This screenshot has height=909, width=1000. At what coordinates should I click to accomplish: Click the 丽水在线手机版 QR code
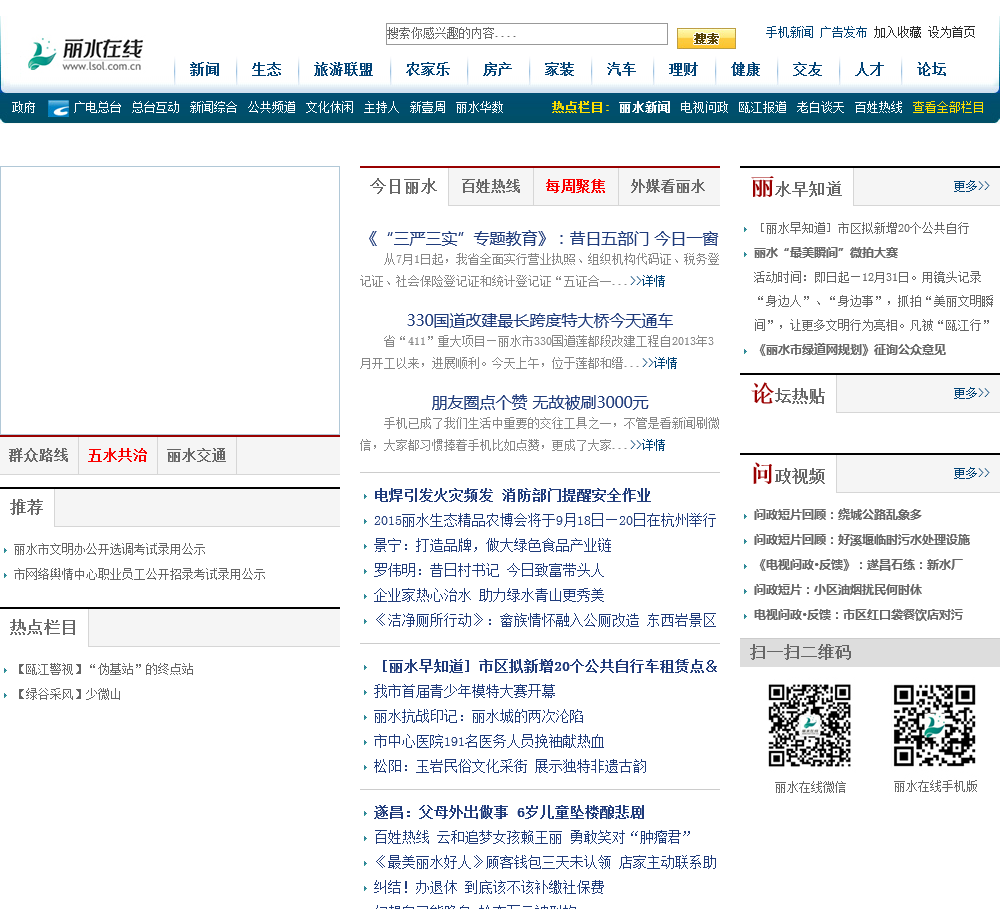[934, 726]
